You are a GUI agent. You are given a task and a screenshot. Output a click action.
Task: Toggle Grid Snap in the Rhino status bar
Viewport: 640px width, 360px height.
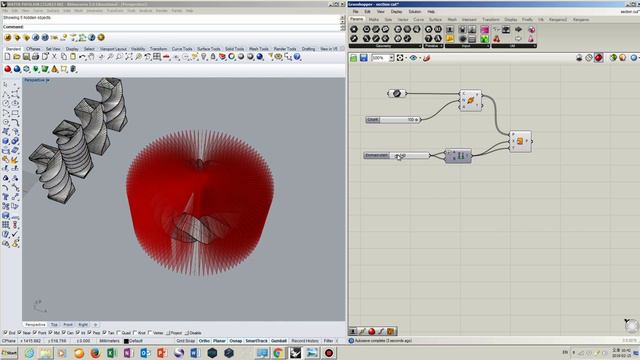(185, 341)
